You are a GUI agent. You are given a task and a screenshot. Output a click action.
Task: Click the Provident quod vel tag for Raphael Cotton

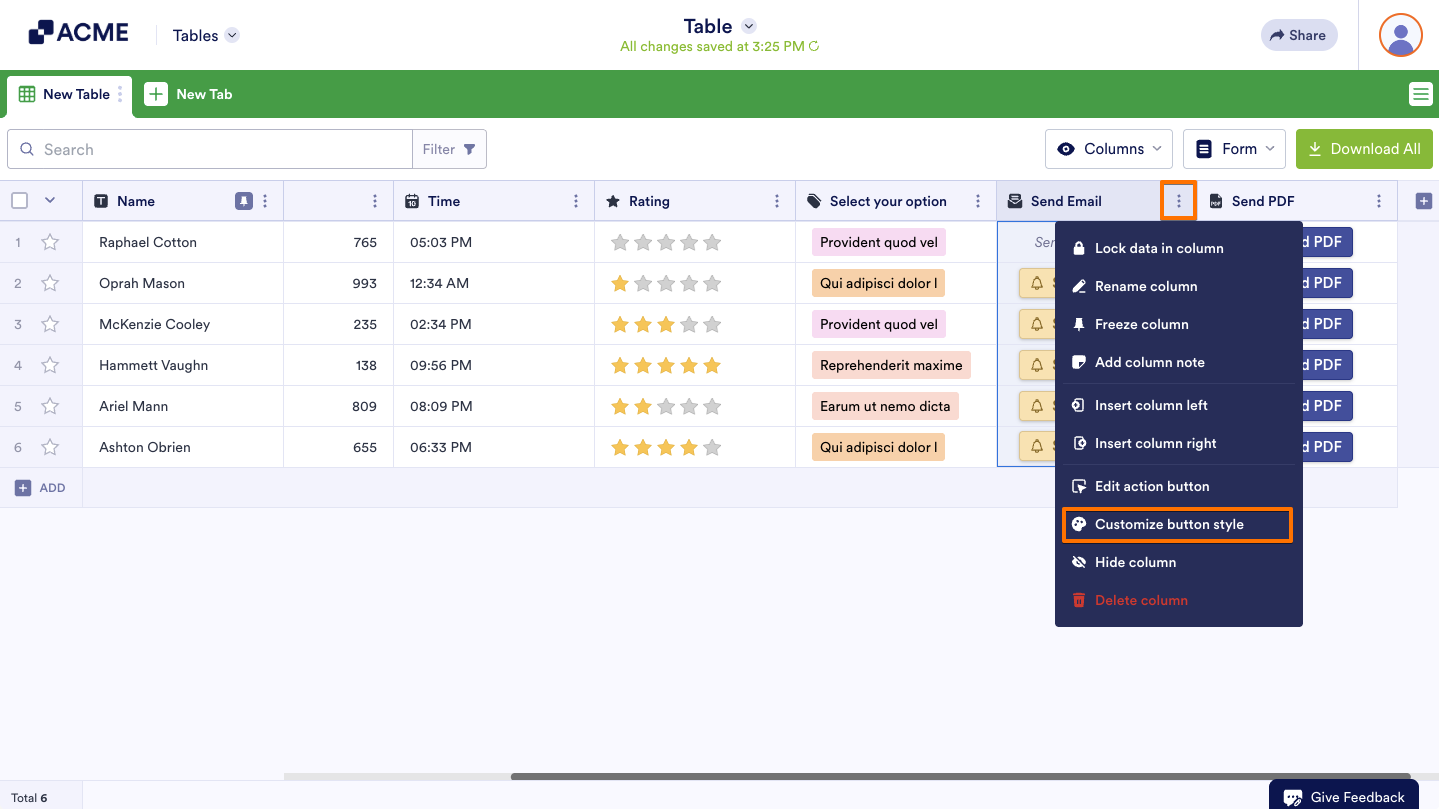(879, 242)
